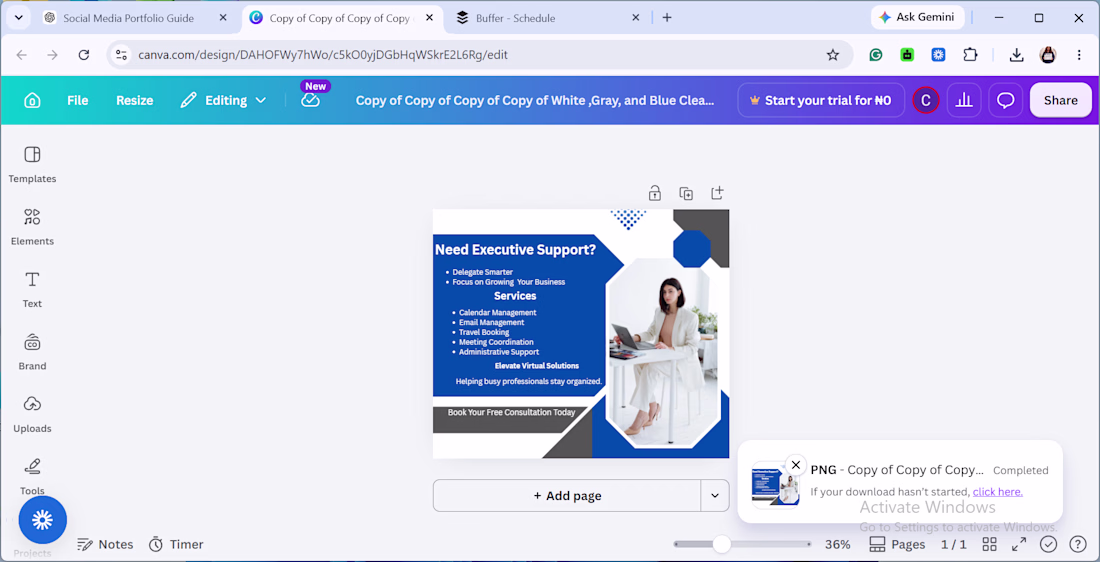Open the Resize menu
The height and width of the screenshot is (562, 1100).
point(135,100)
